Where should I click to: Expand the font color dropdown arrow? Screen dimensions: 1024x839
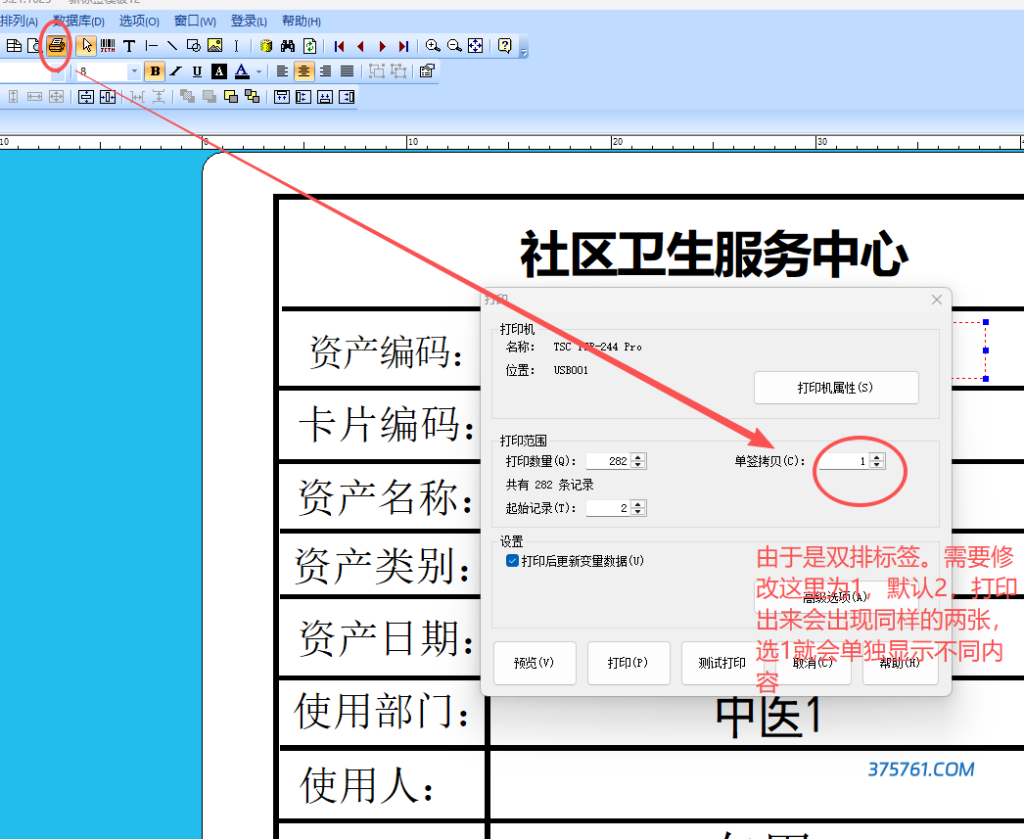point(259,71)
